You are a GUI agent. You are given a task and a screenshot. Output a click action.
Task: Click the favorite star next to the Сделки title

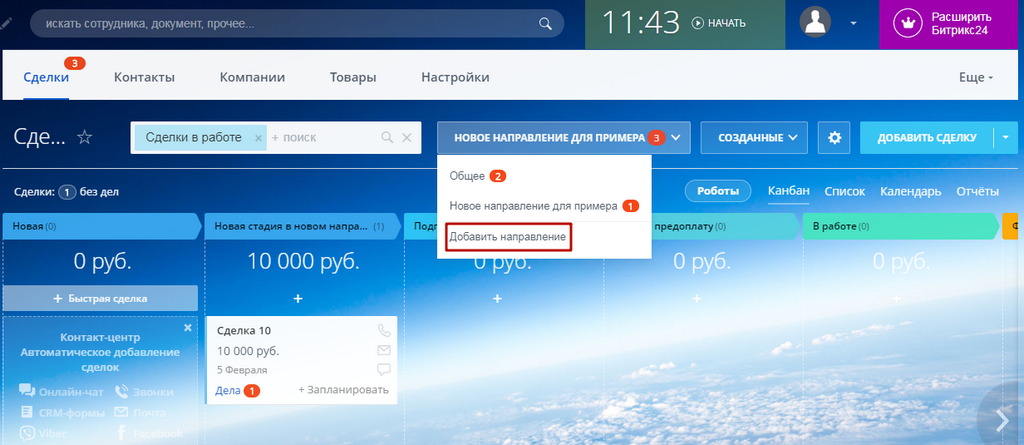click(x=85, y=137)
